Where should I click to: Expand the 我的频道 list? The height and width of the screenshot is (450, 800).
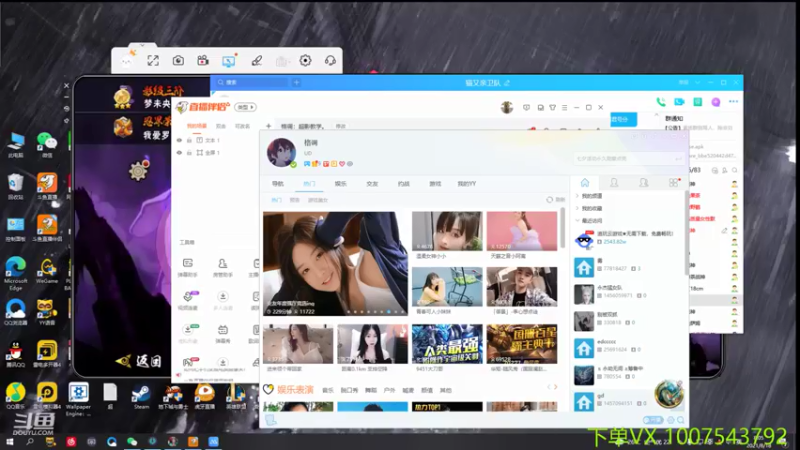click(x=589, y=196)
